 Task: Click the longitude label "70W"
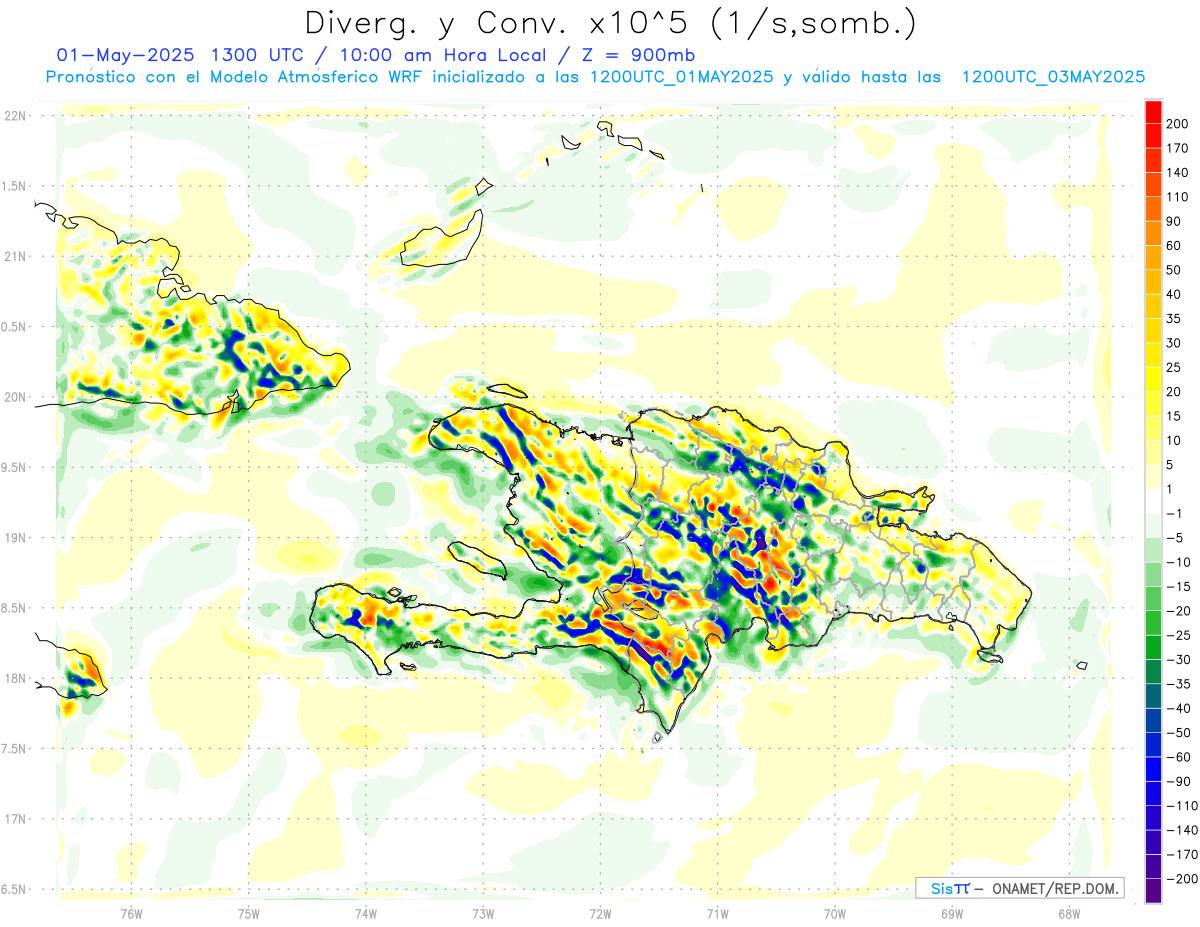pyautogui.click(x=835, y=913)
